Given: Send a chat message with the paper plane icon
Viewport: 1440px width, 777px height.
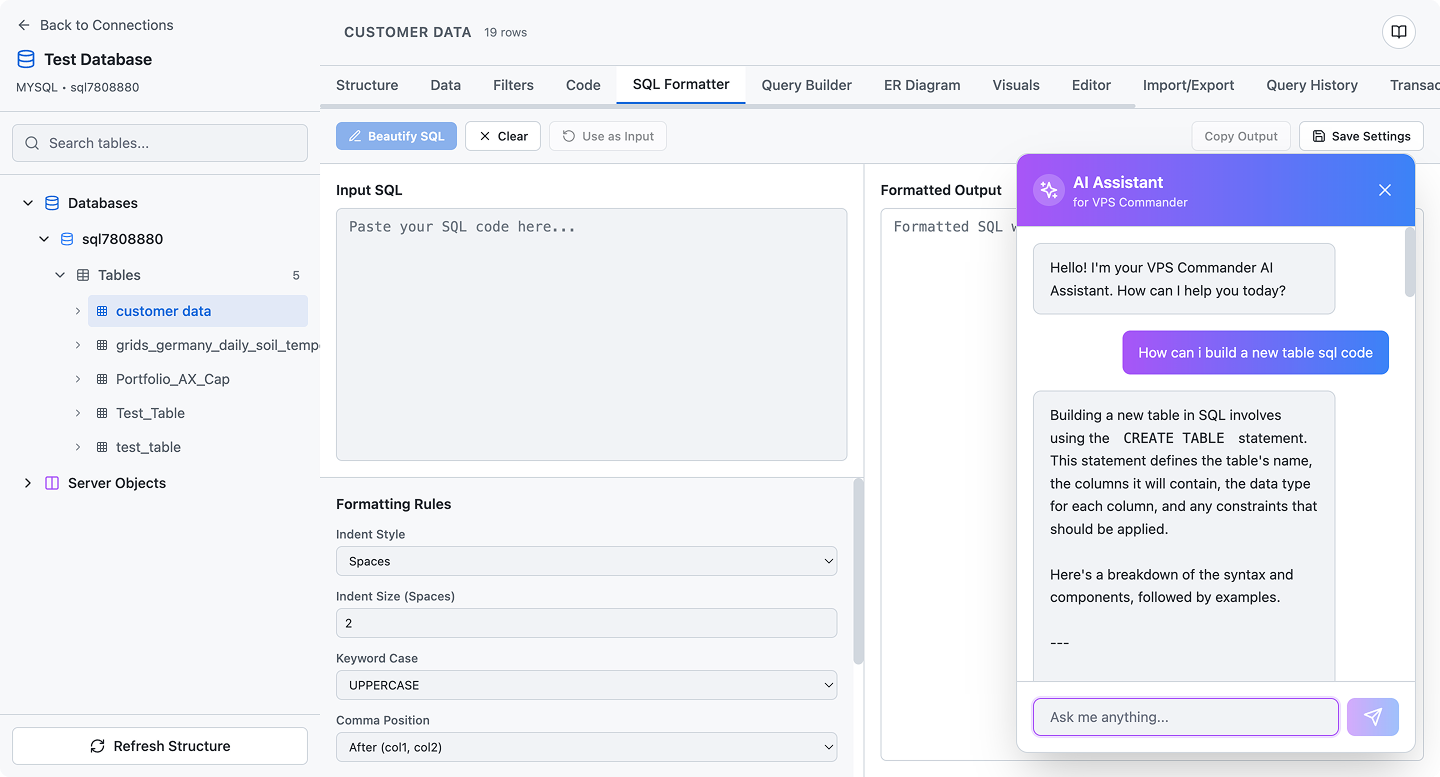Looking at the screenshot, I should coord(1372,717).
